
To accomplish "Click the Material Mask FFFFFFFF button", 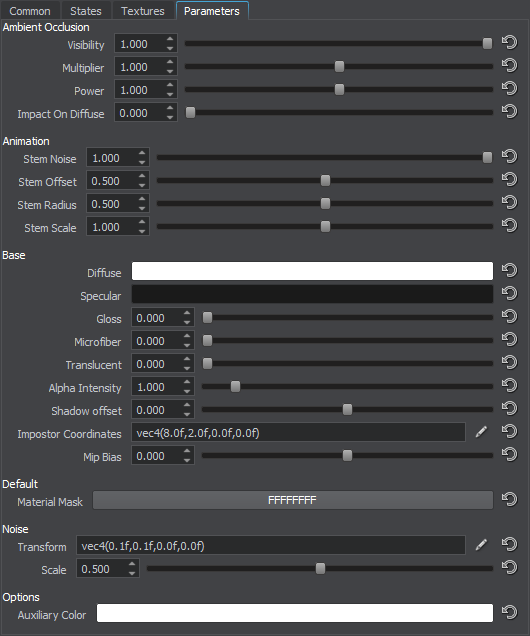I will point(293,500).
